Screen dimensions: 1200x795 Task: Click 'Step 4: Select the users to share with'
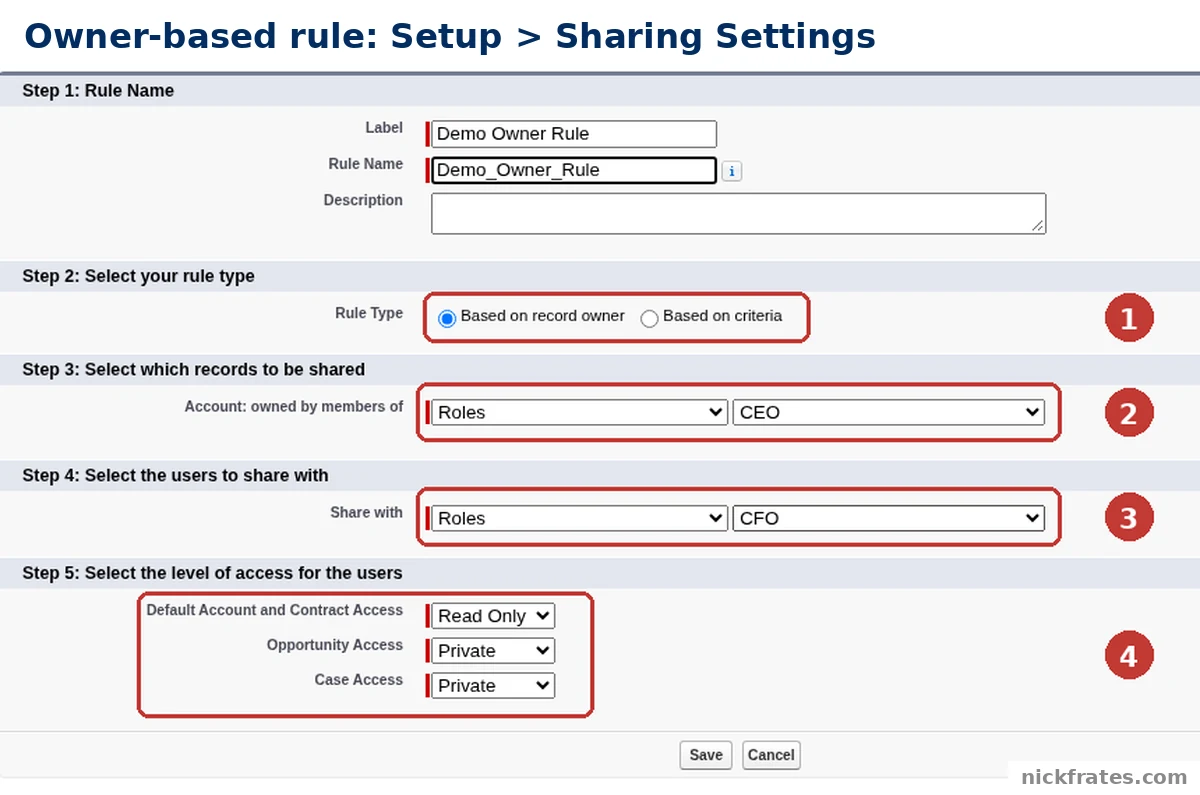[175, 475]
